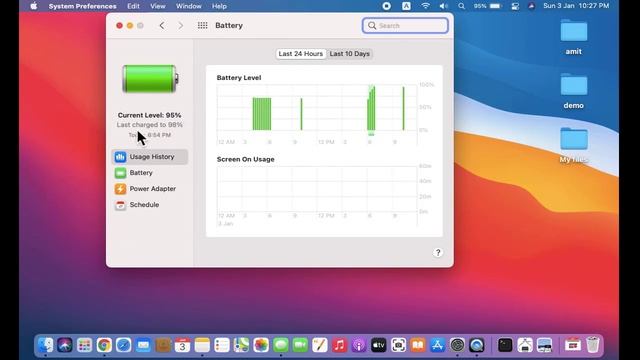
Task: Open Notes in the Dock
Action: point(202,345)
